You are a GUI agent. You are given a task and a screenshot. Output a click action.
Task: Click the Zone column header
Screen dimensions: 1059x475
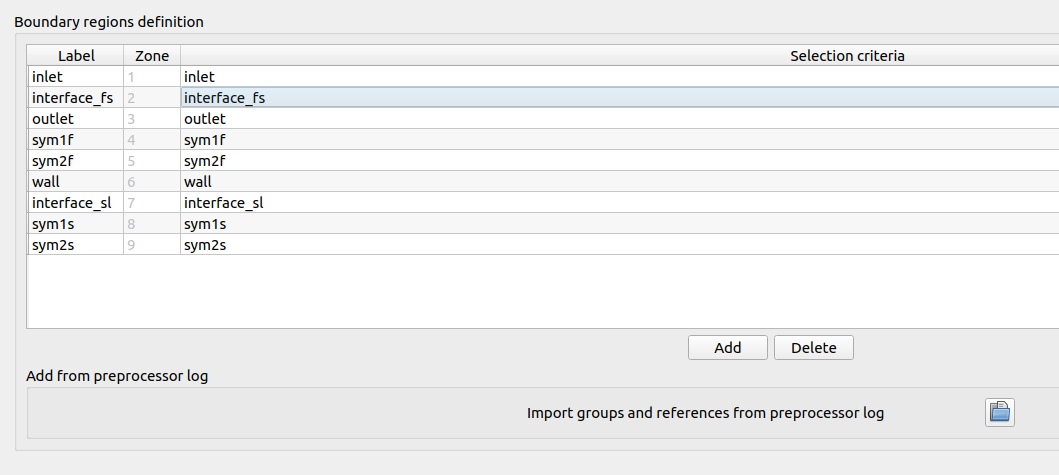[152, 56]
